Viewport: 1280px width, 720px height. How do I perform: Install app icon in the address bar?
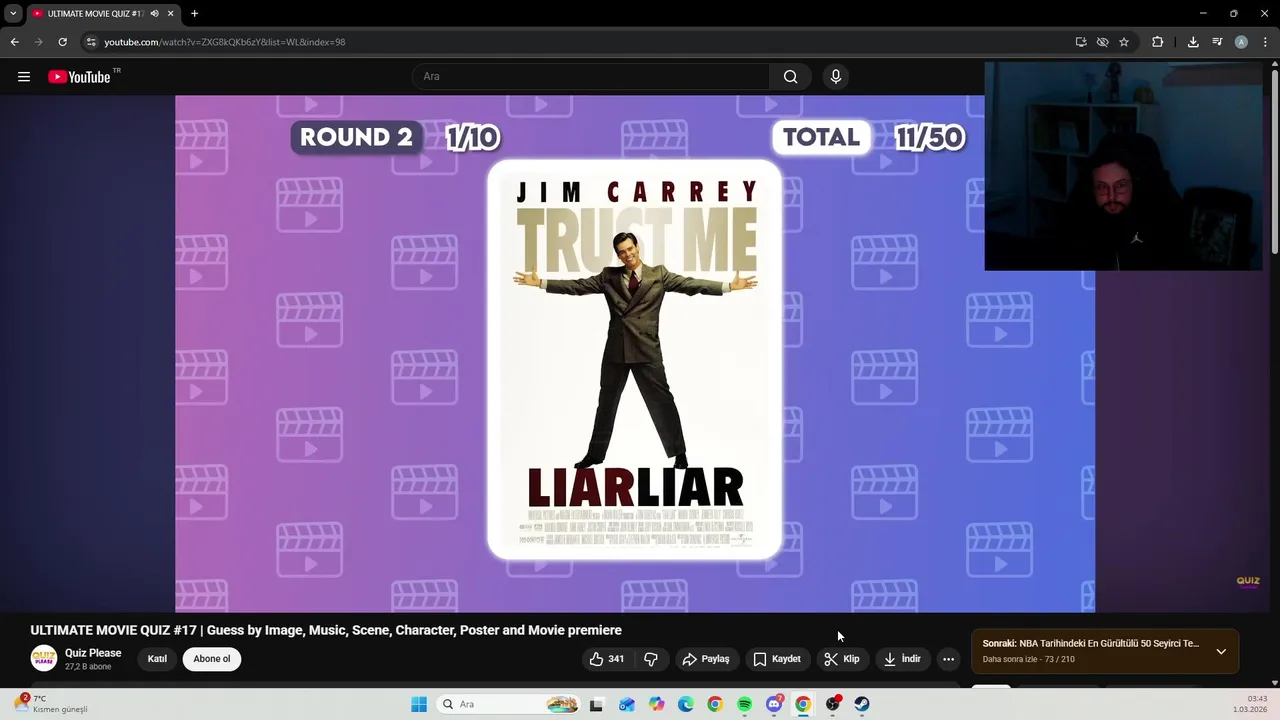click(x=1081, y=42)
